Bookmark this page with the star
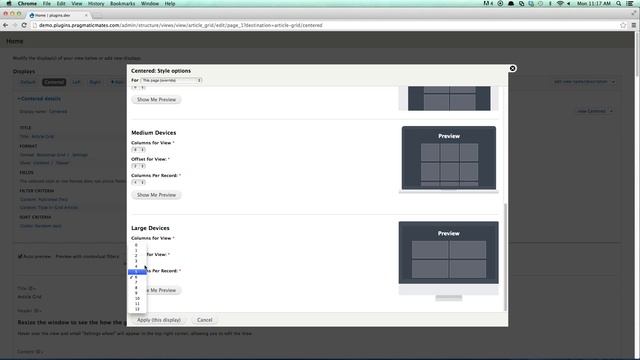The image size is (640, 360). point(623,25)
